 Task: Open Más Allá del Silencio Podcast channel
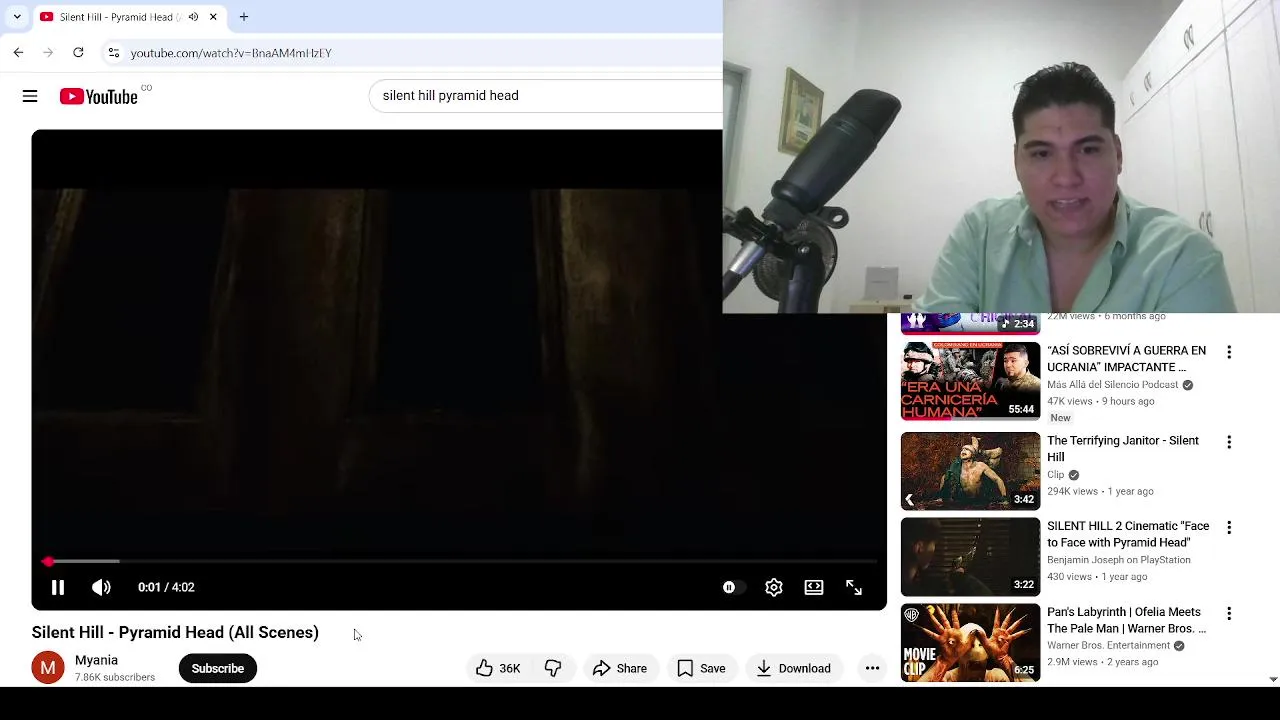(x=1112, y=385)
